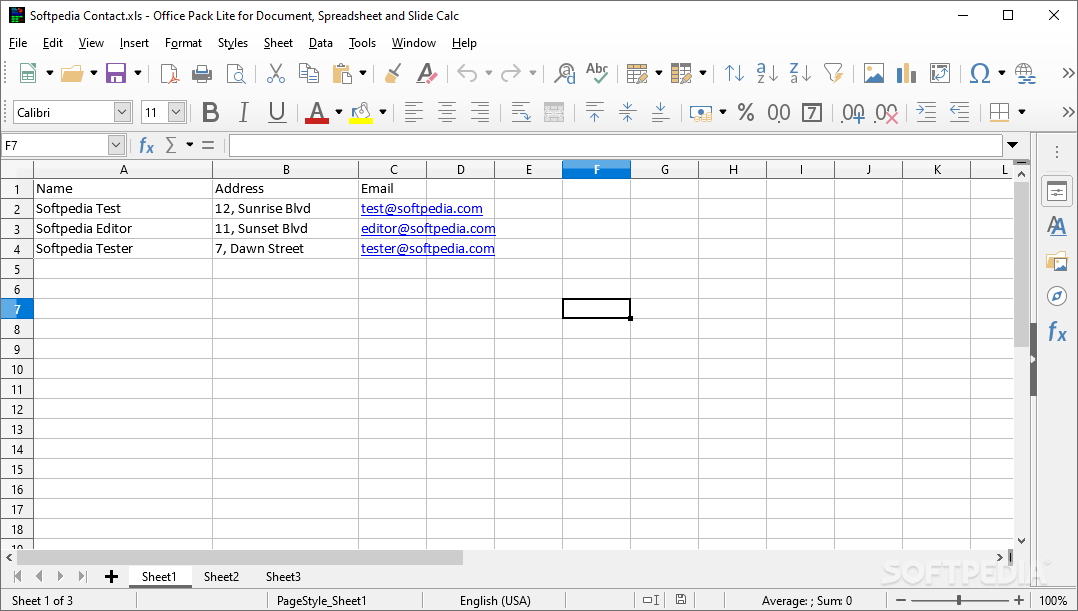The image size is (1078, 611).
Task: Toggle Underline formatting
Action: (277, 112)
